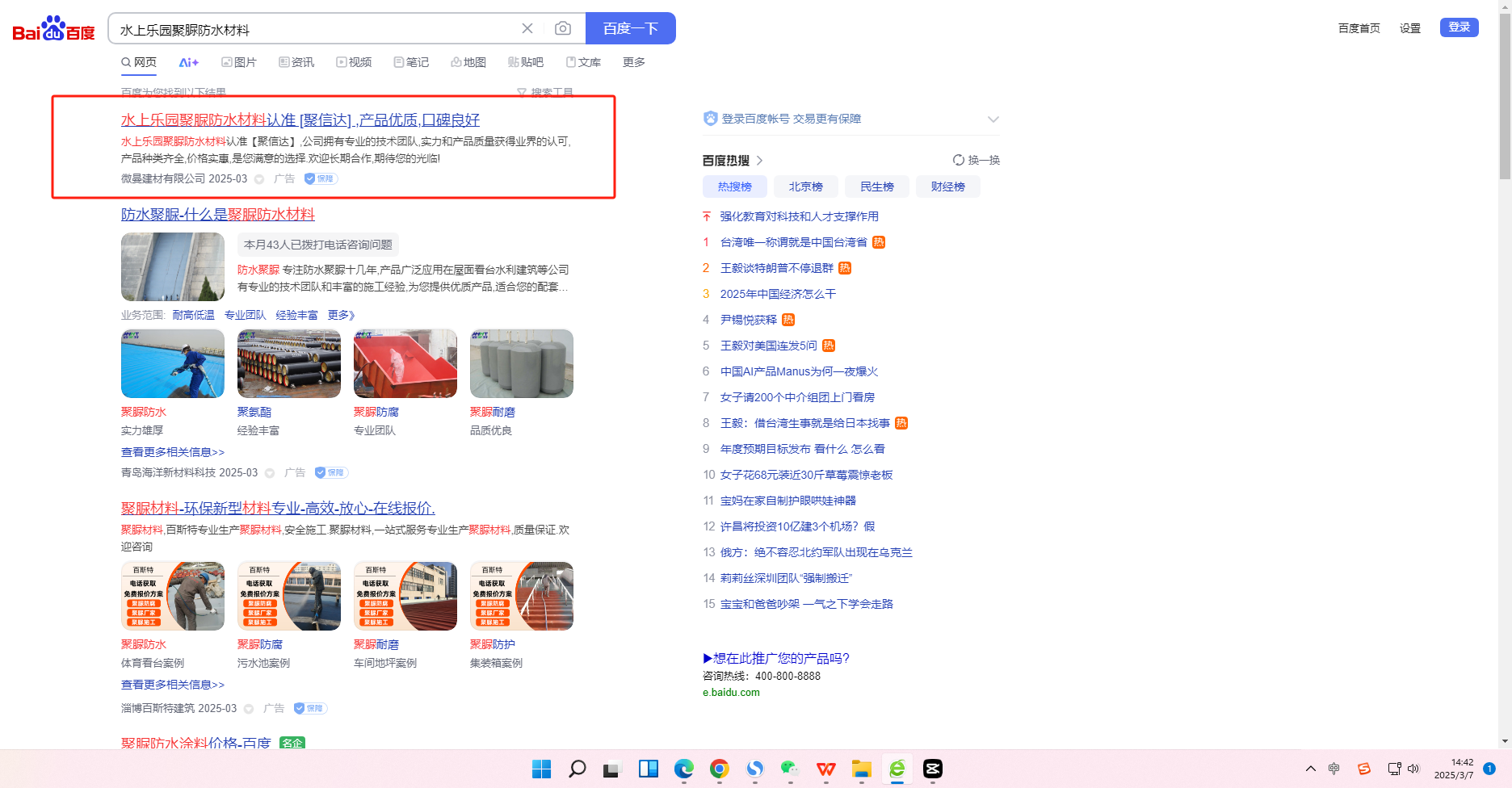Image resolution: width=1512 pixels, height=788 pixels.
Task: Click the 保障 badge next to 微曼建材有限公司
Action: click(x=321, y=178)
